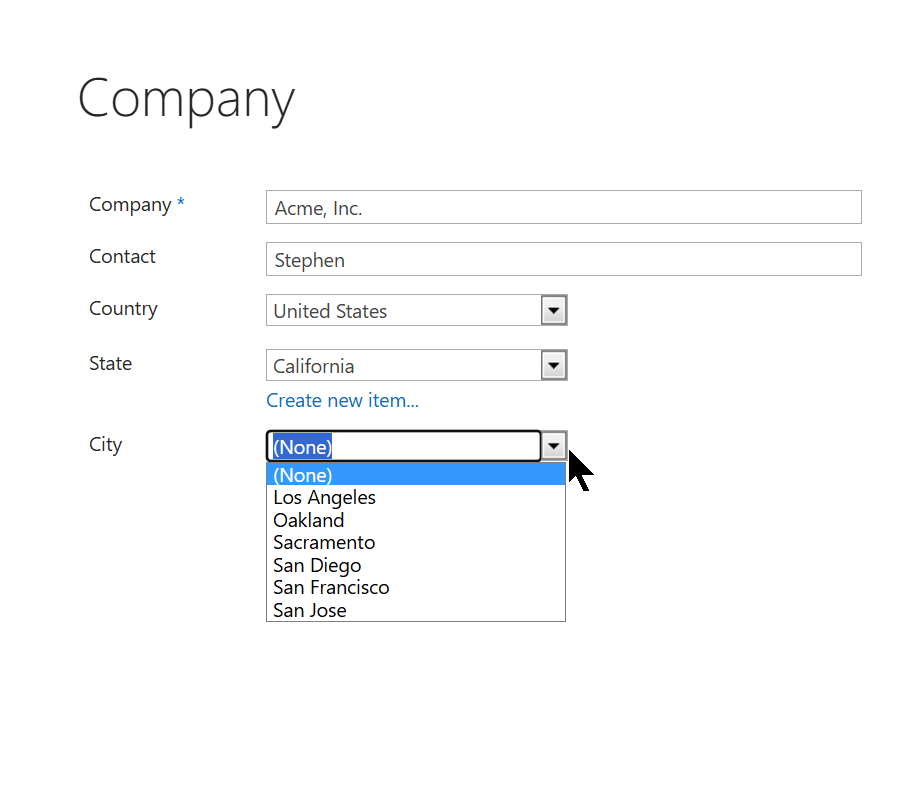Click the City field label
The height and width of the screenshot is (800, 920).
pos(106,445)
